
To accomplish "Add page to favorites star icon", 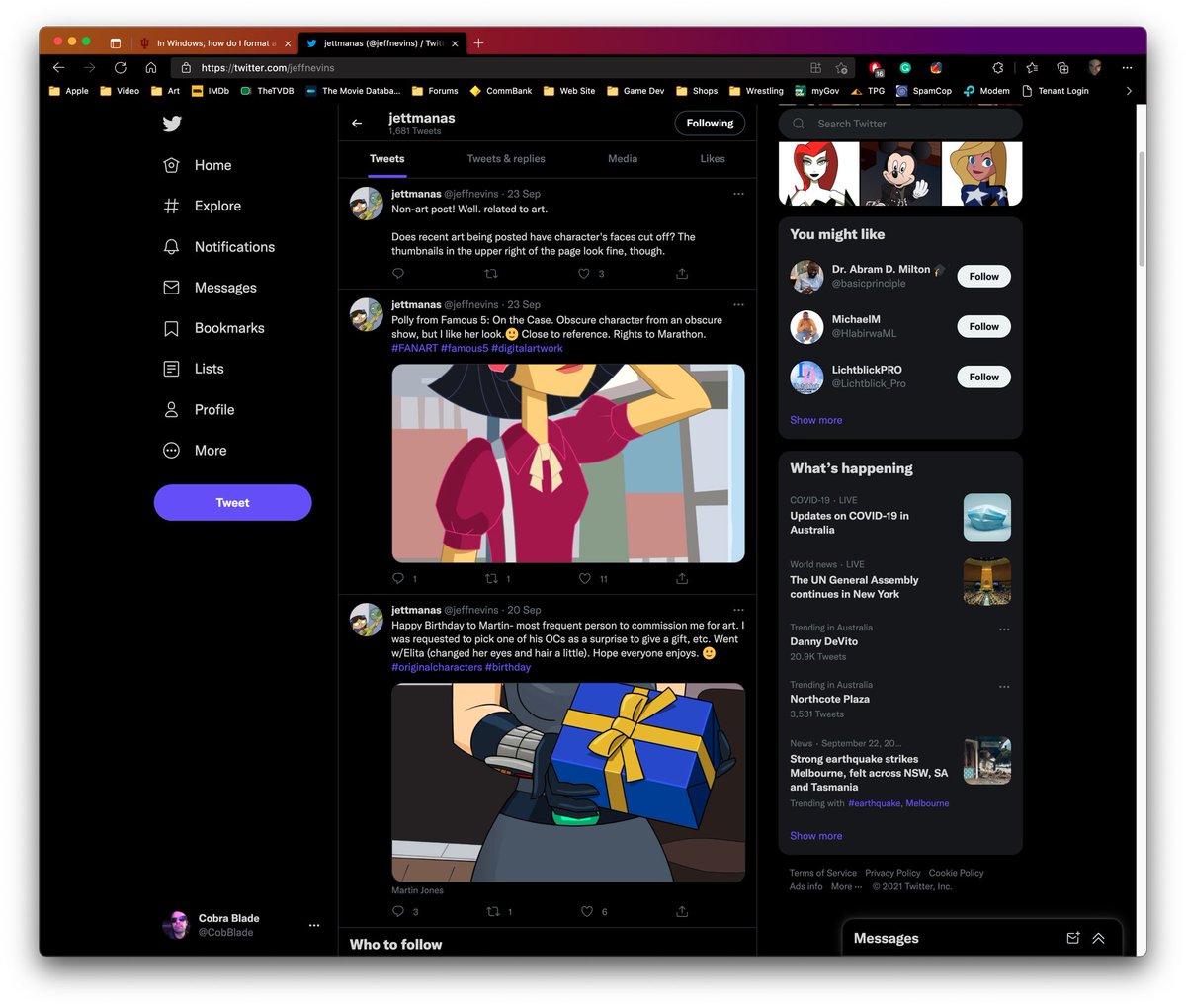I will point(841,67).
